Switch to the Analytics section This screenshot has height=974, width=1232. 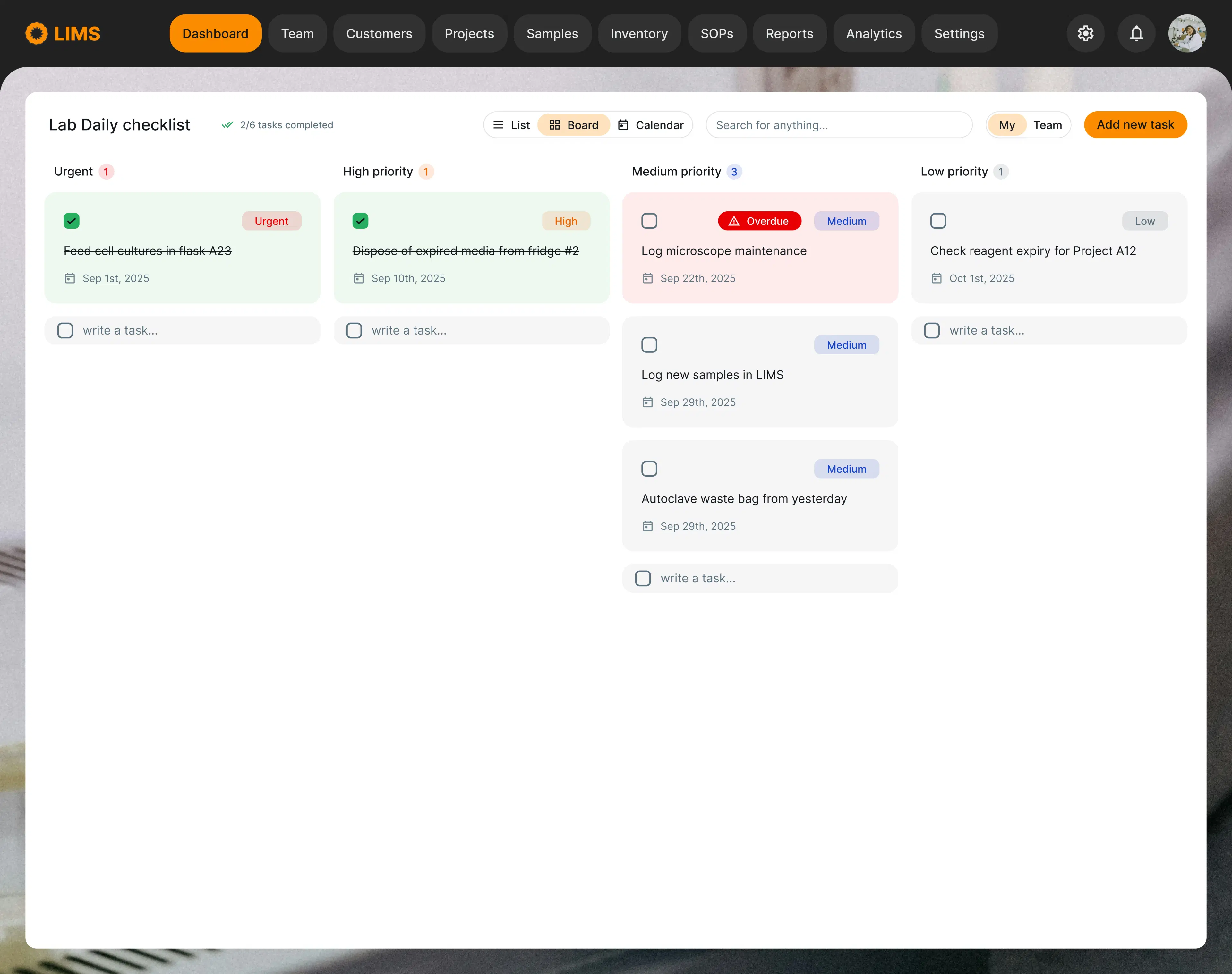tap(874, 33)
